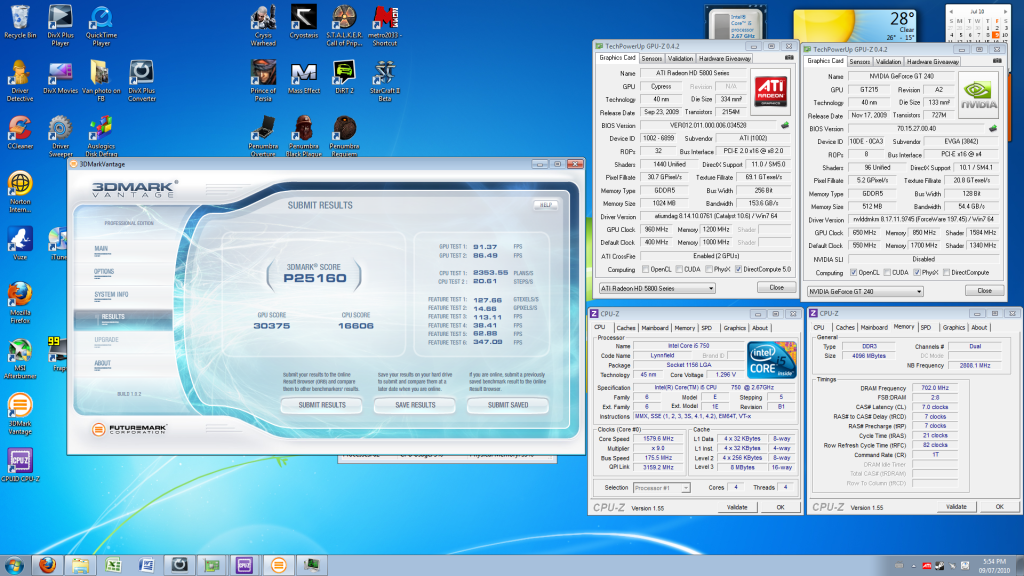Switch to Sensors tab in ATI GPU-Z
Viewport: 1024px width, 576px height.
click(651, 59)
